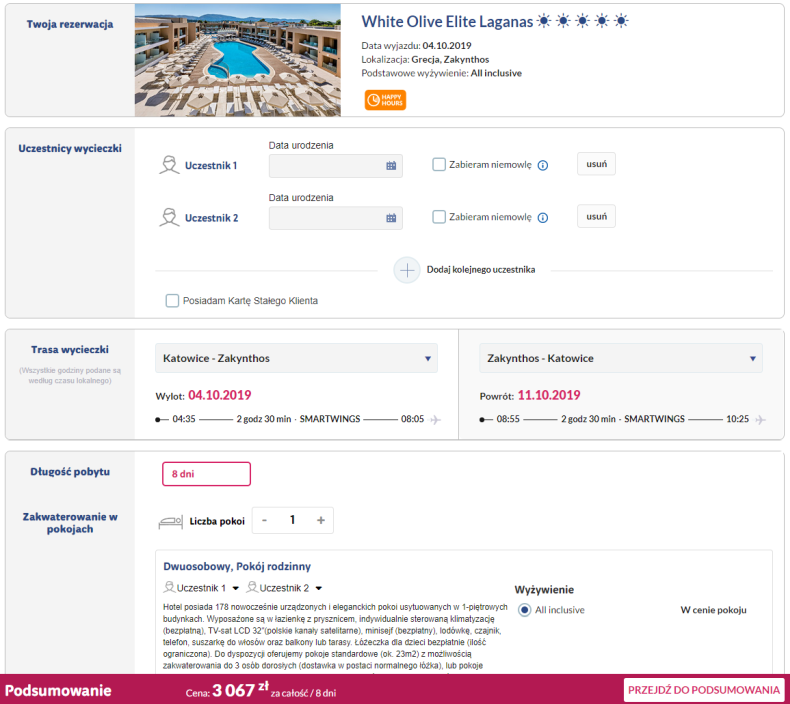Click the hotel pool photo thumbnail
The image size is (790, 704).
tap(237, 60)
